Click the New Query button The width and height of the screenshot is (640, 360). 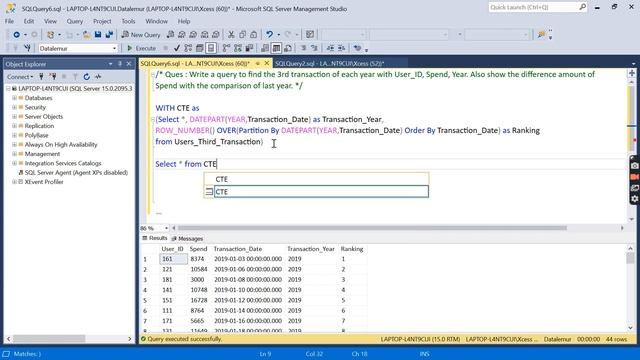[x=141, y=35]
